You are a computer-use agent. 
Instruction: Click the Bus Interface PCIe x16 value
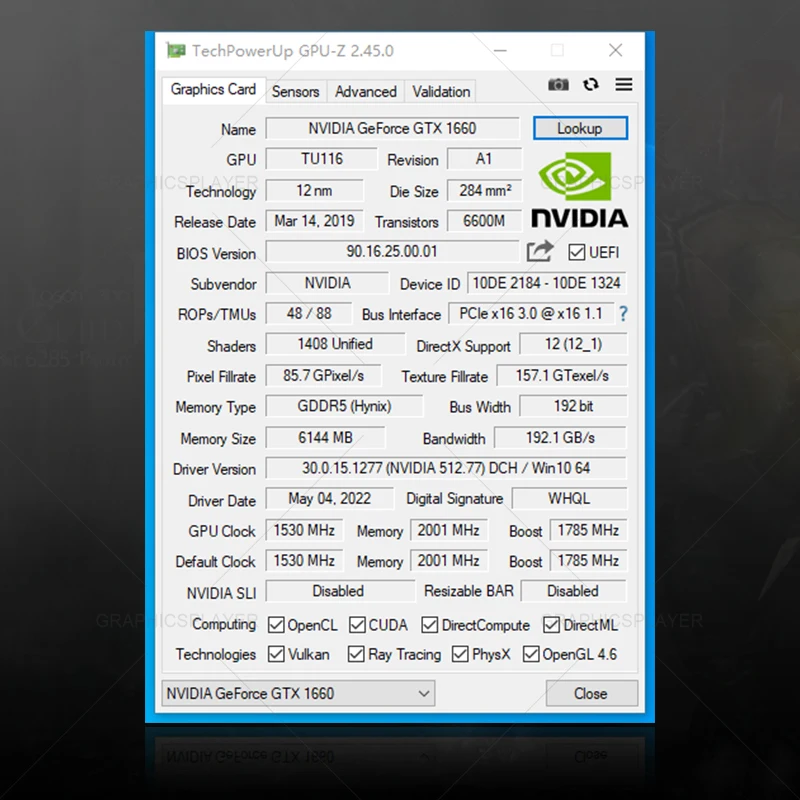click(531, 313)
